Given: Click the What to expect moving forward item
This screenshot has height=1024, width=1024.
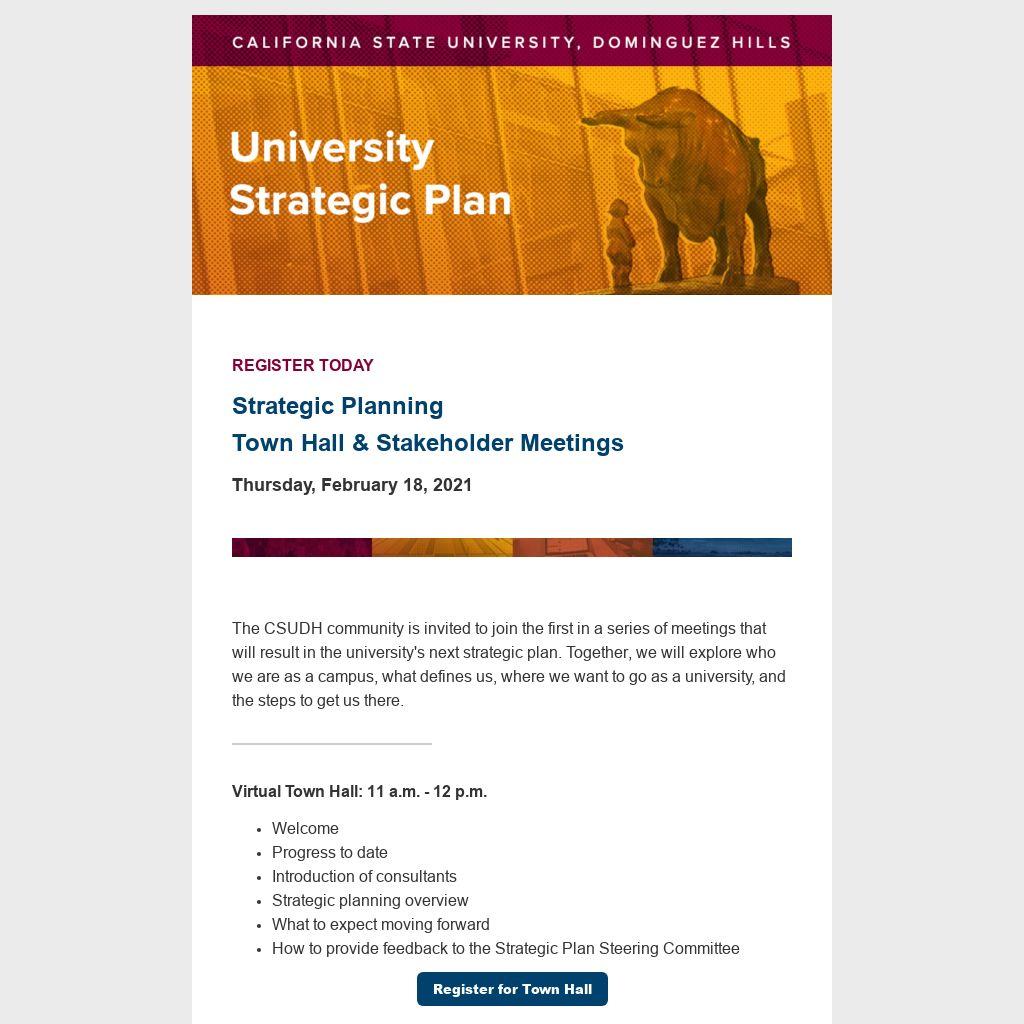Looking at the screenshot, I should tap(381, 925).
